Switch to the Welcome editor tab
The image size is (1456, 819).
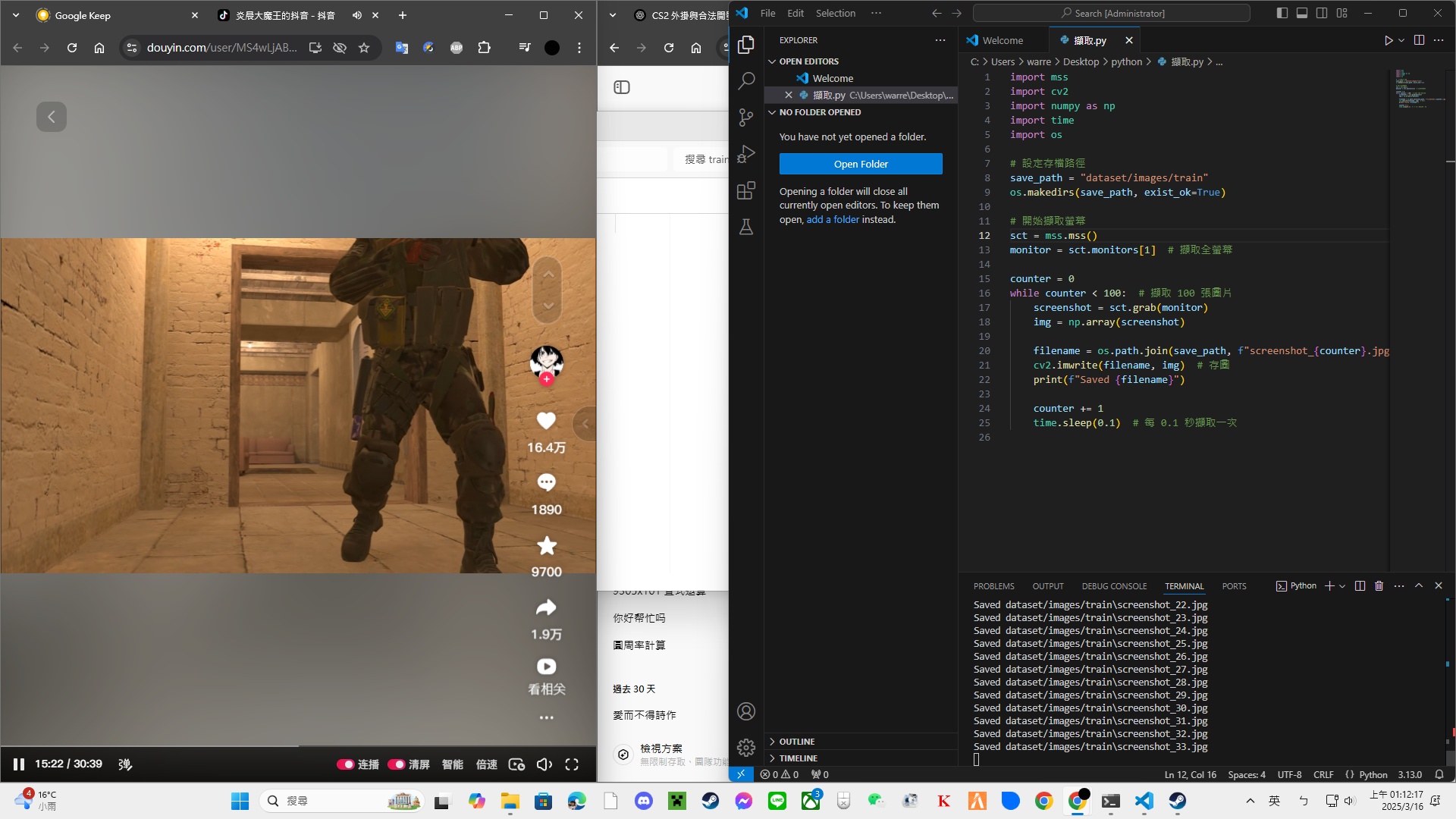pyautogui.click(x=1003, y=40)
